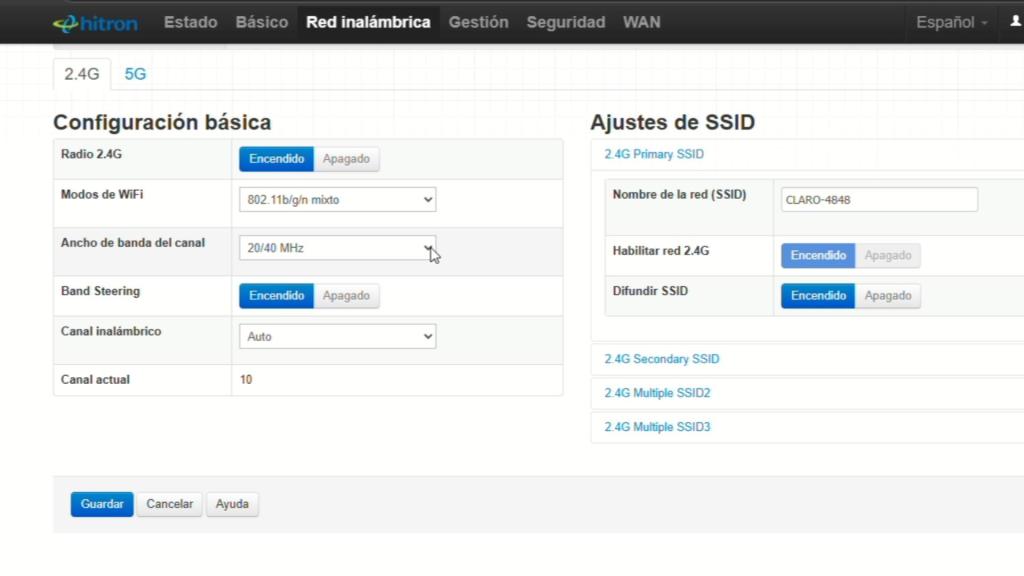Disable Band Steering using Apagado
Image resolution: width=1024 pixels, height=576 pixels.
click(346, 296)
